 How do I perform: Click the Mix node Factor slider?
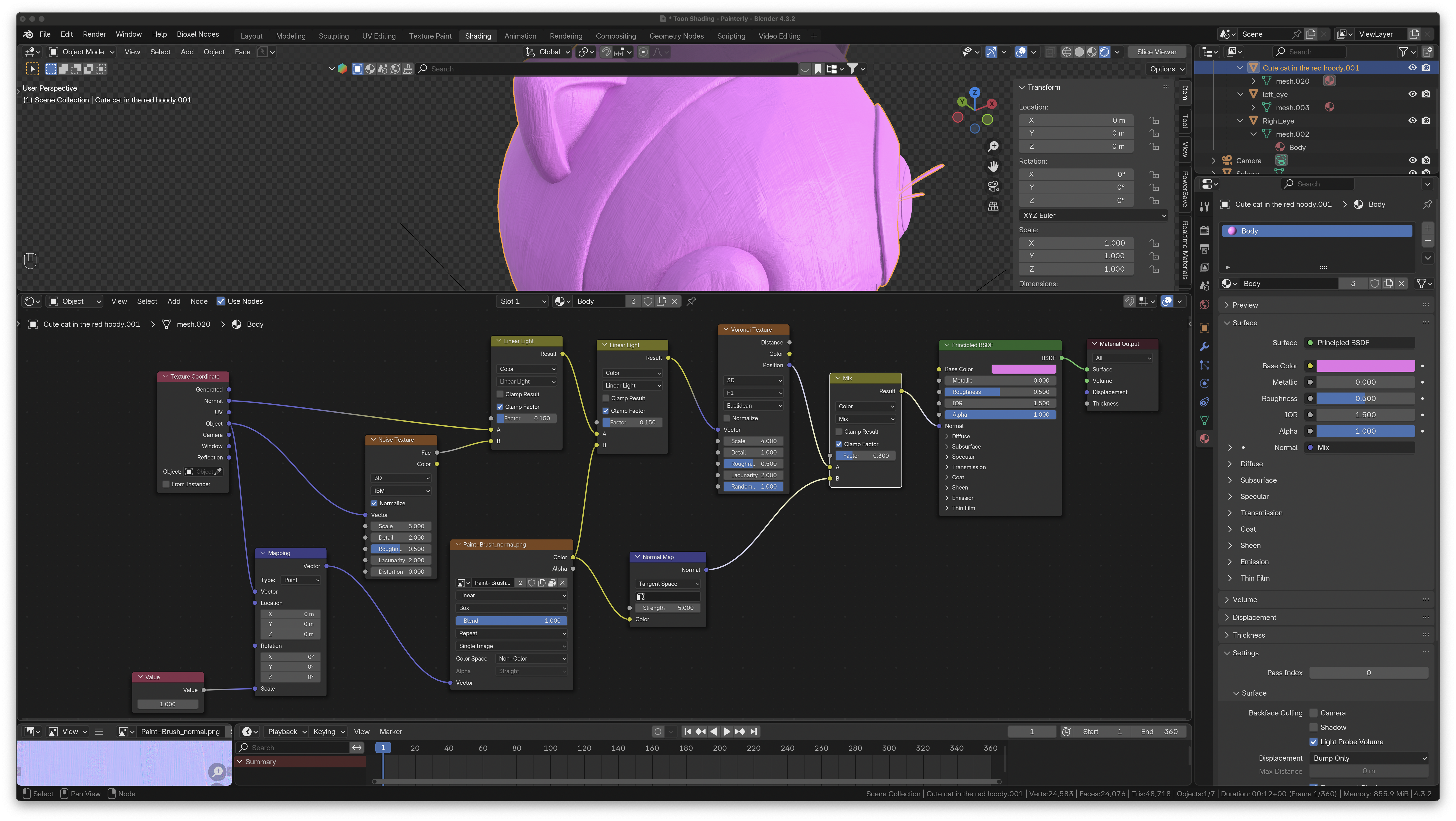pos(865,456)
